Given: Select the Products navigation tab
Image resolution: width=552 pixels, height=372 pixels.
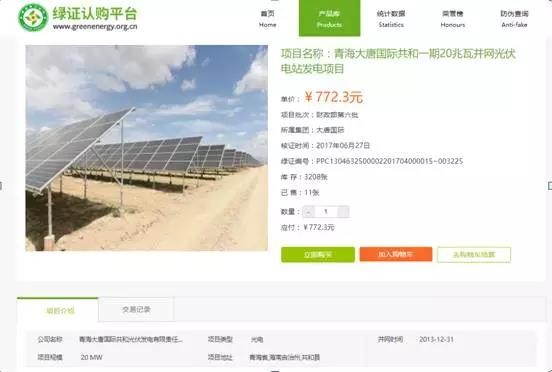Looking at the screenshot, I should pyautogui.click(x=330, y=18).
